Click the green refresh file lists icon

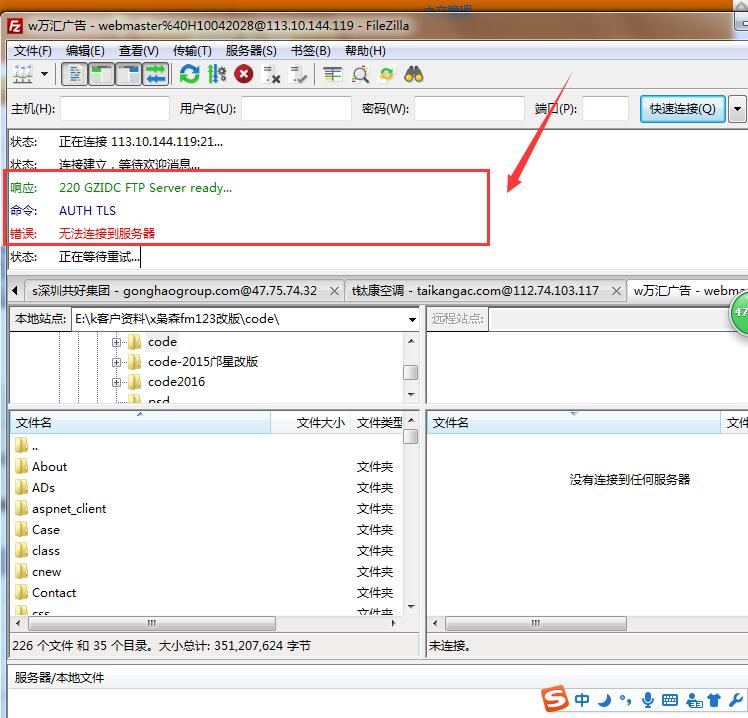click(189, 74)
